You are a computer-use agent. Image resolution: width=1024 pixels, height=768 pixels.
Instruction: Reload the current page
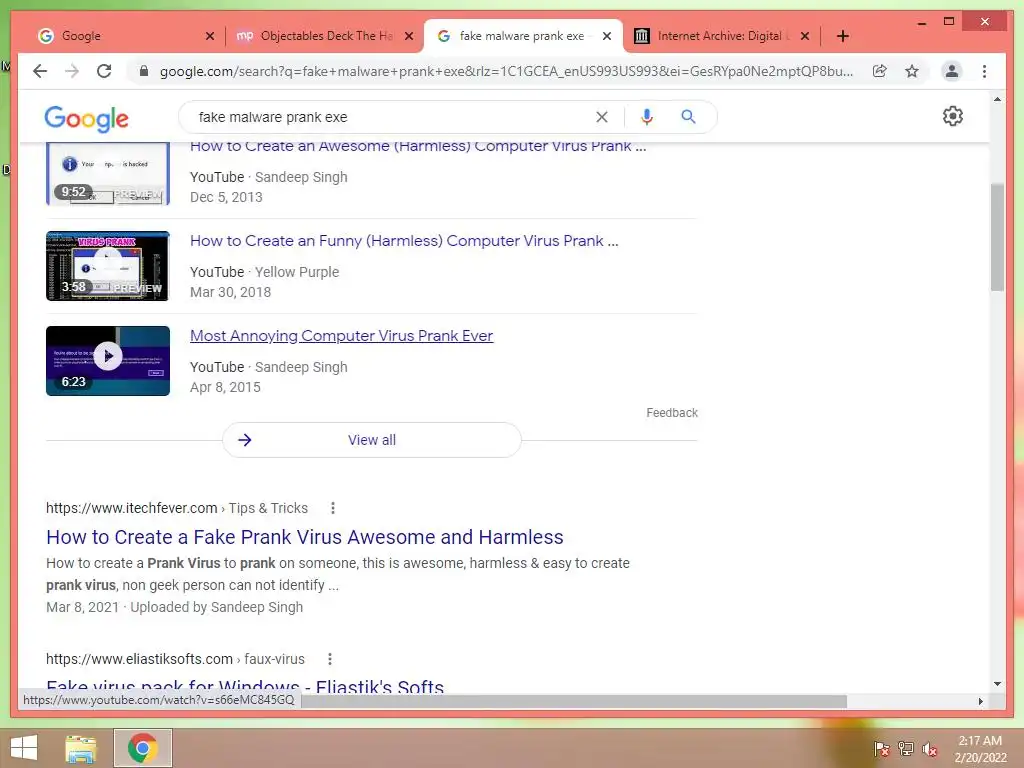click(104, 71)
